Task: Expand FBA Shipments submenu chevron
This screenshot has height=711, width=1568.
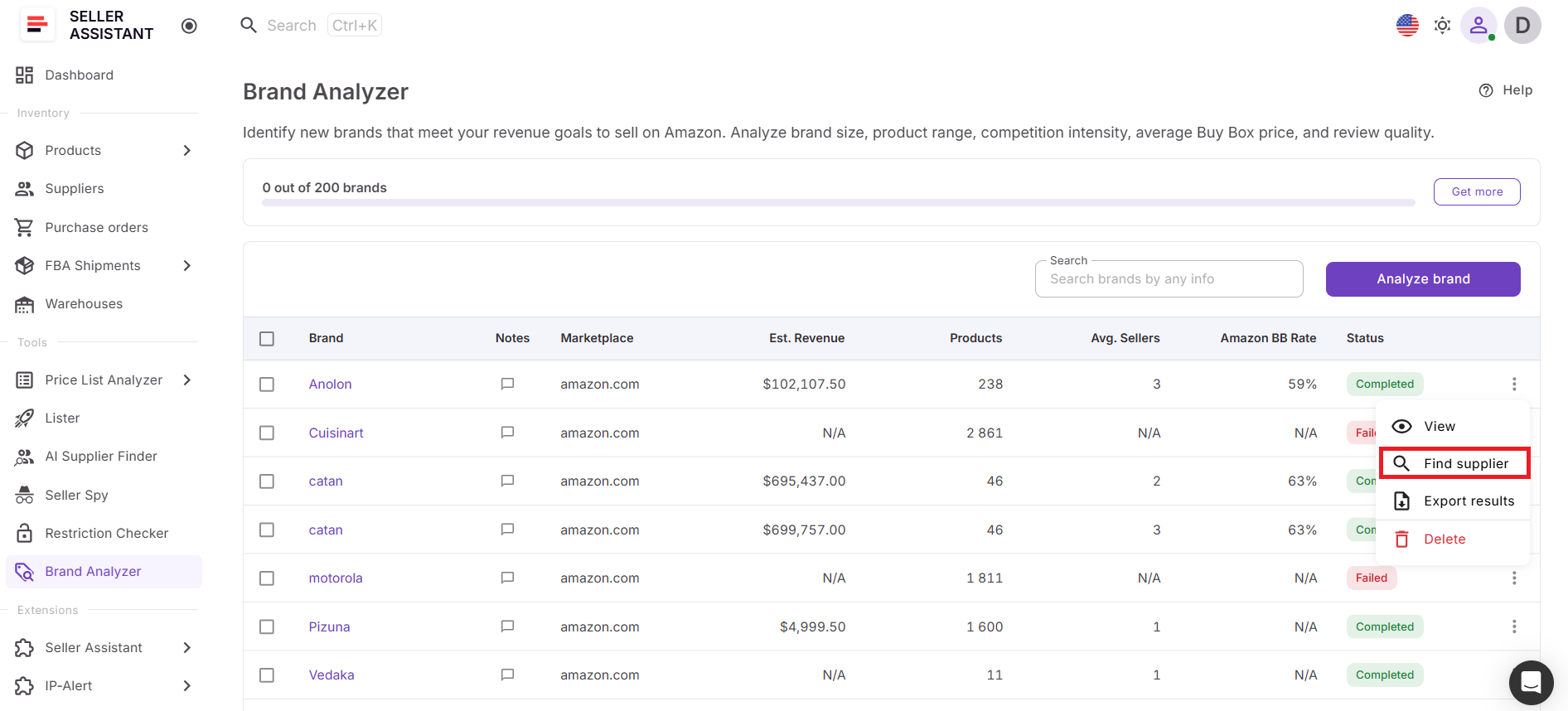Action: [187, 265]
